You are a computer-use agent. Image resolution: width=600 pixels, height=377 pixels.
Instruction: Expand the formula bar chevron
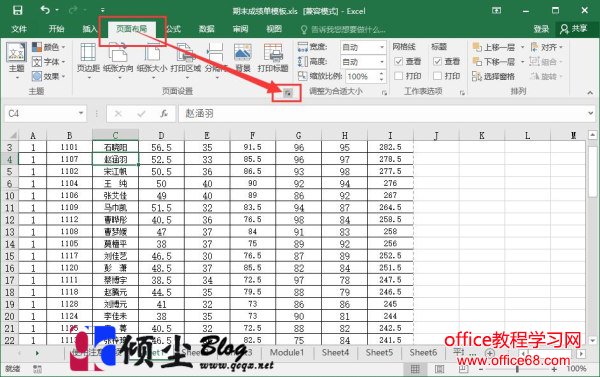pos(591,113)
